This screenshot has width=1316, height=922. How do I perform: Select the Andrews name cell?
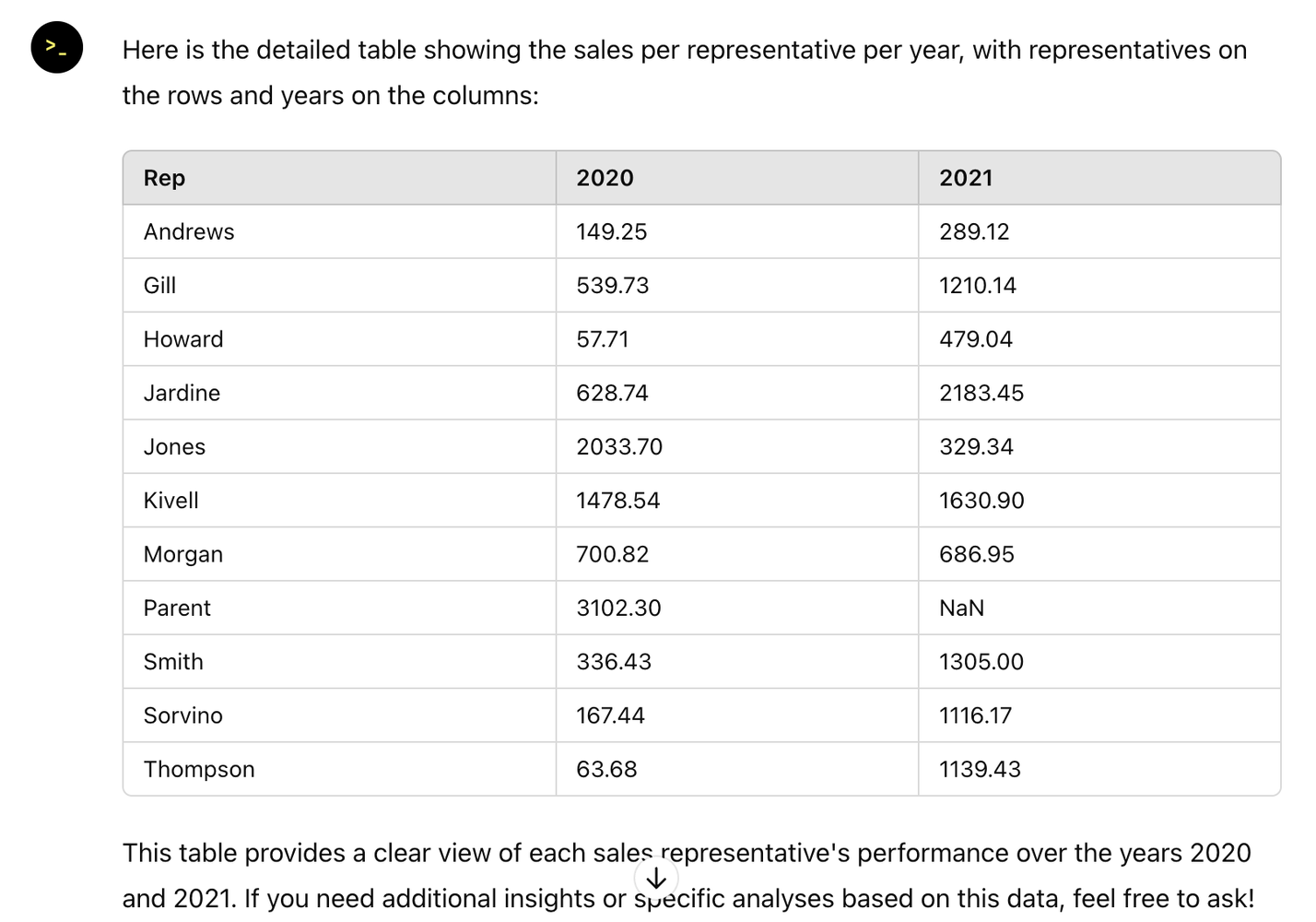(x=189, y=231)
